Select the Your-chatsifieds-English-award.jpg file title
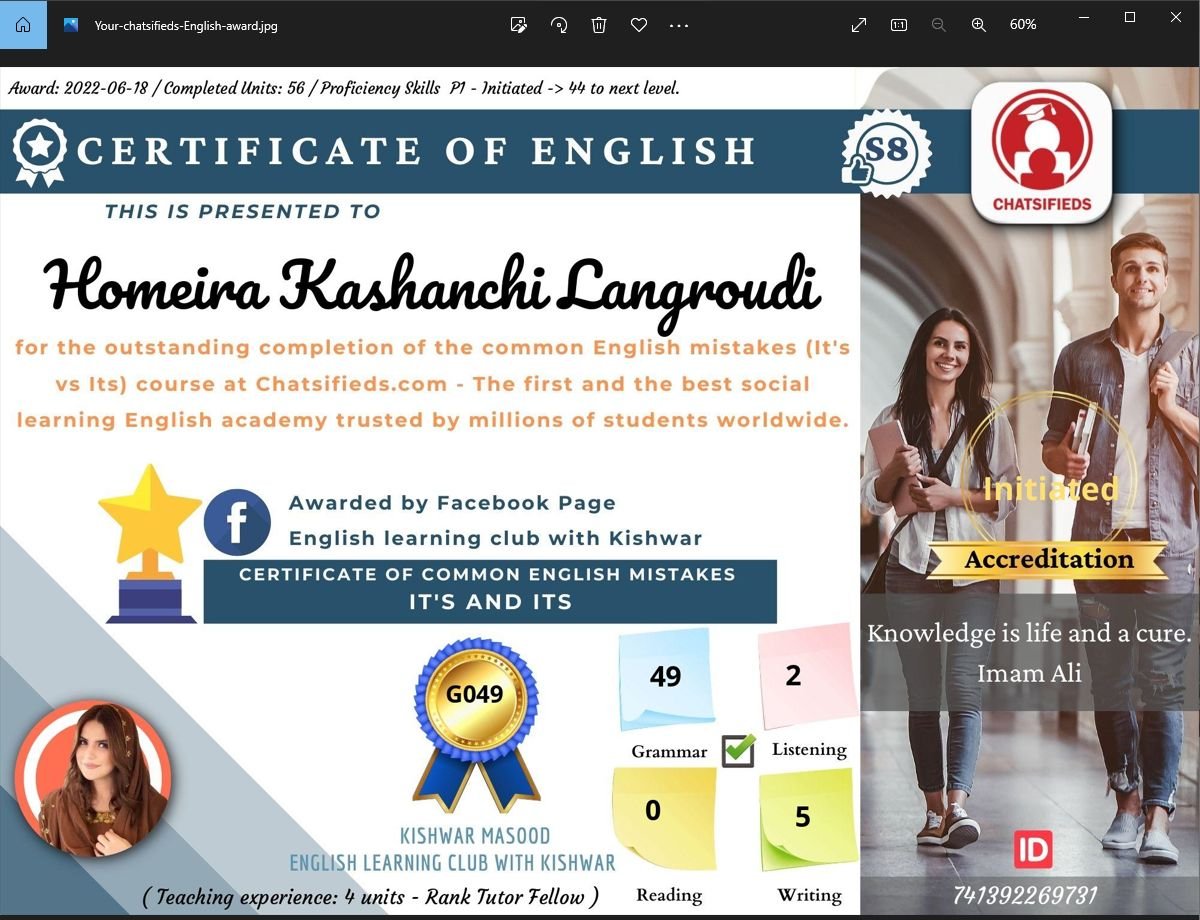Image resolution: width=1200 pixels, height=920 pixels. click(186, 26)
